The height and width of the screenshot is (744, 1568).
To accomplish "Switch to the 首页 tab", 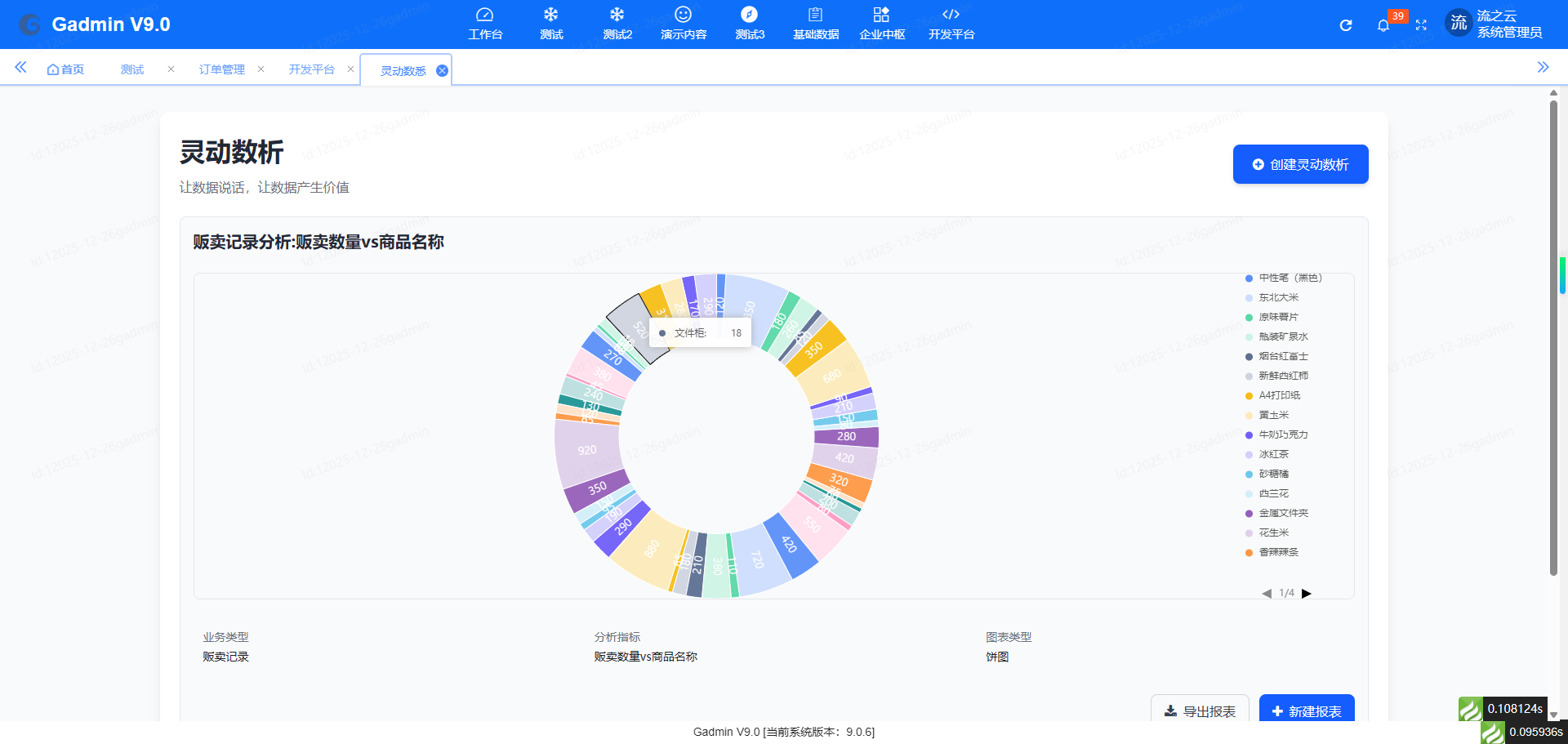I will click(65, 69).
